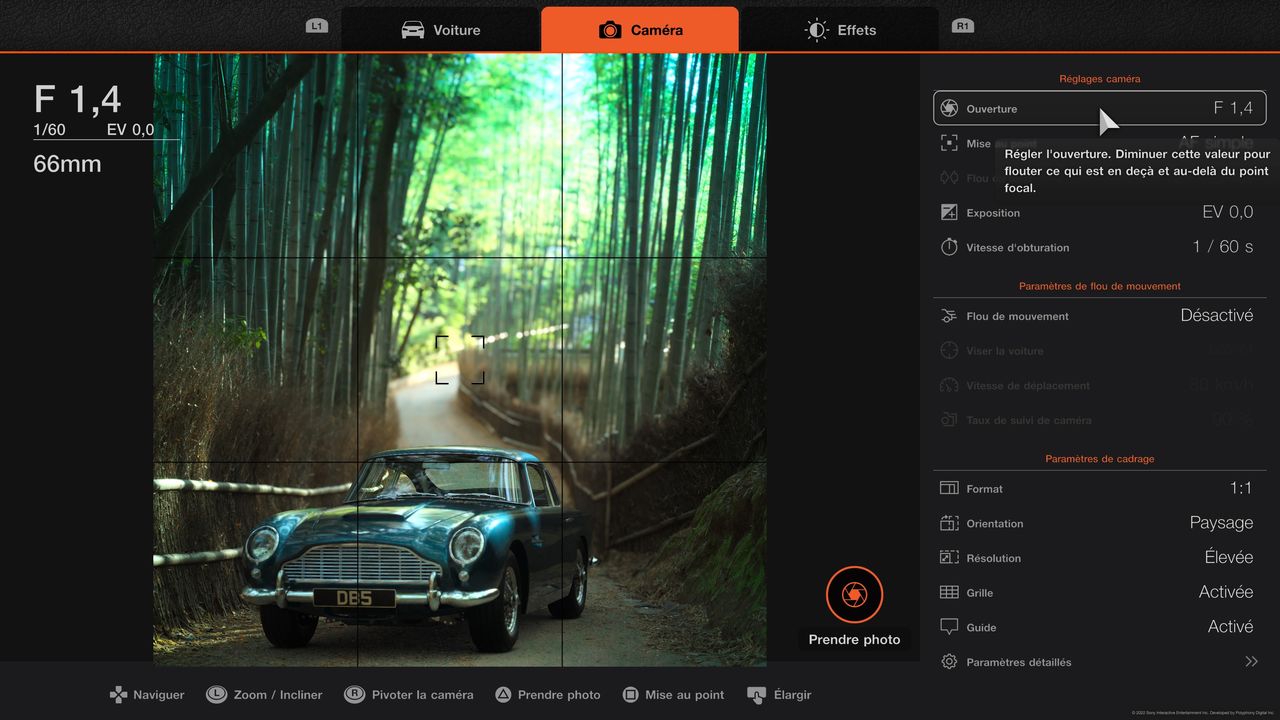Click the orange shutter button icon
The width and height of the screenshot is (1280, 720).
click(x=854, y=595)
